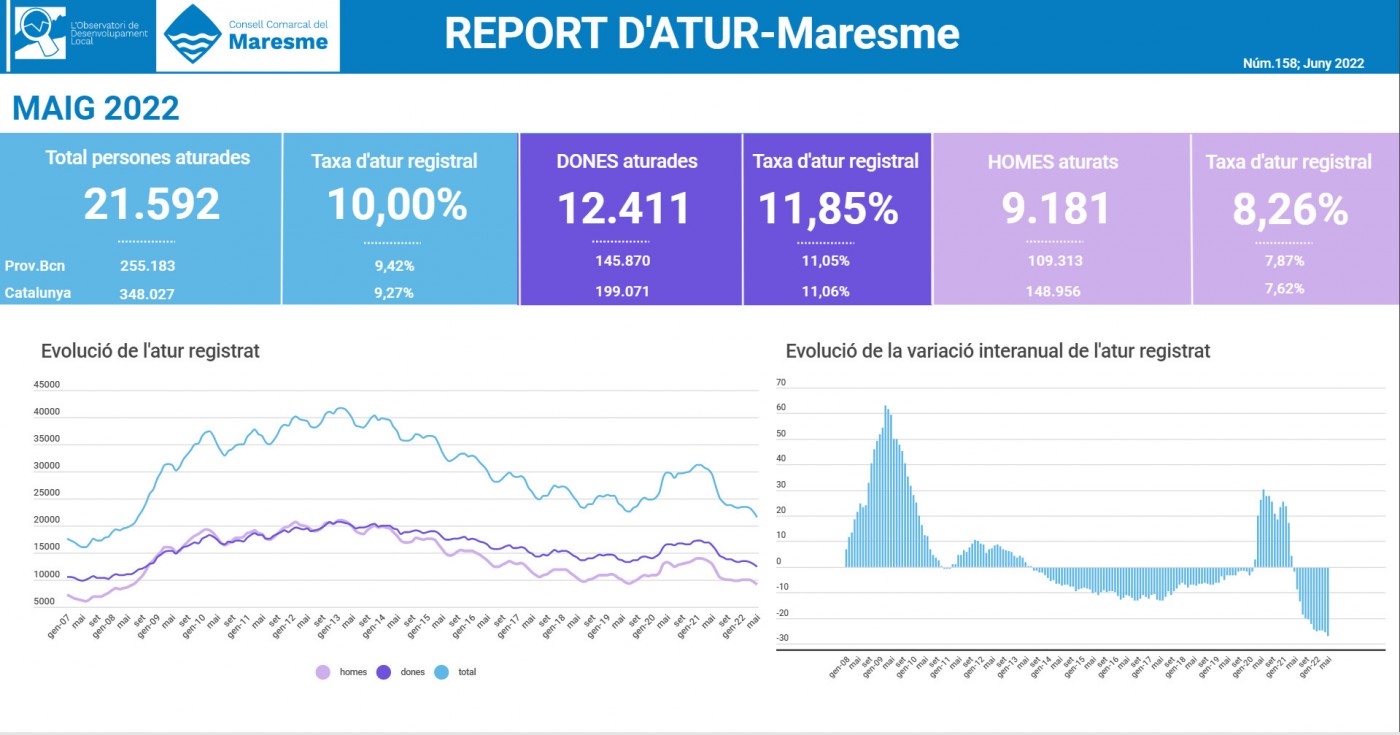This screenshot has width=1400, height=735.
Task: Click the 'Evolució de l'atur registrat' chart title
Action: (x=150, y=351)
